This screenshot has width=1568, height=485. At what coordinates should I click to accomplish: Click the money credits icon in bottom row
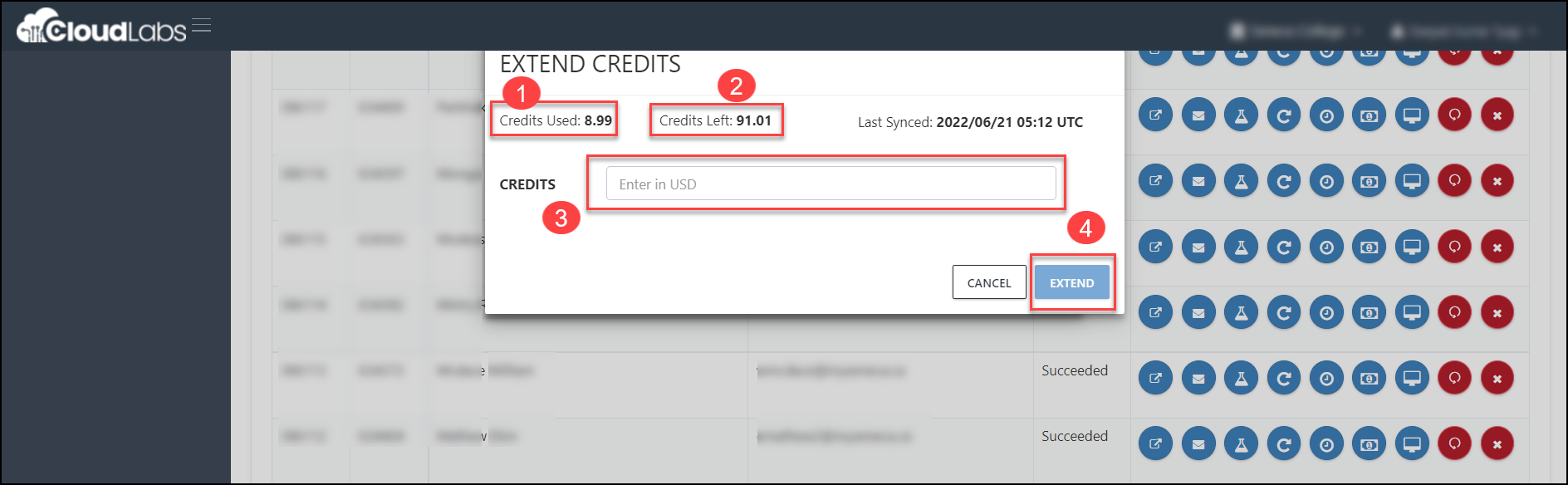[1370, 444]
